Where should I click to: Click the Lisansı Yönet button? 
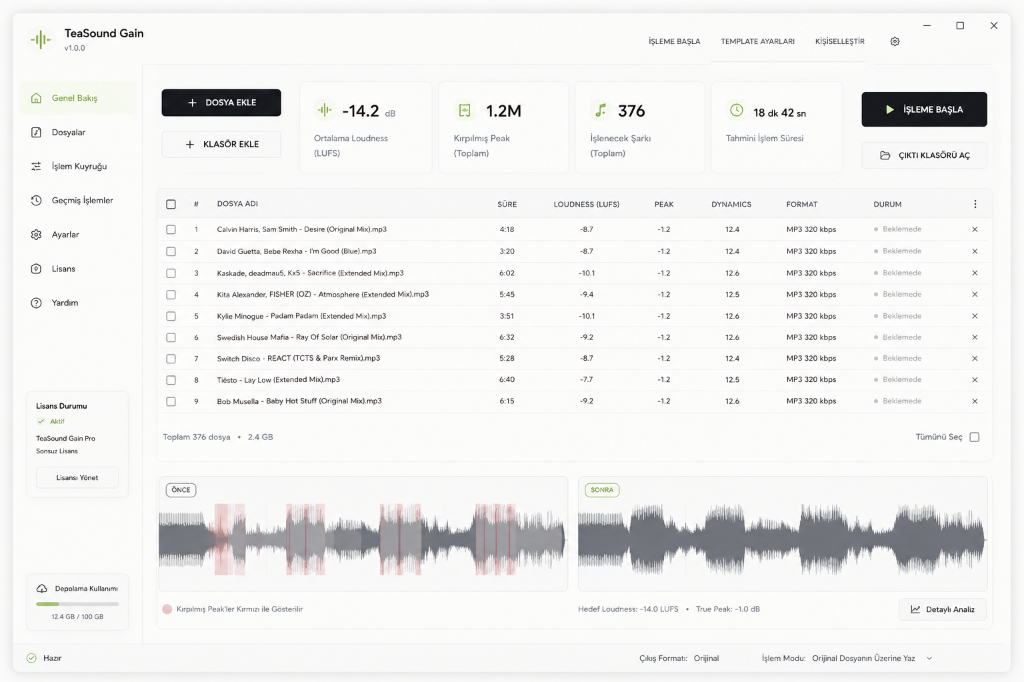[77, 478]
